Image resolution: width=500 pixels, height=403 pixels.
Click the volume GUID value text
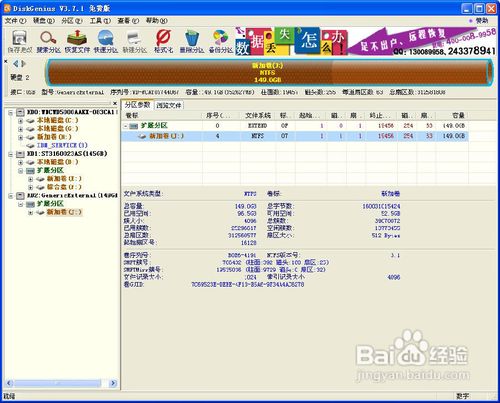pos(248,284)
